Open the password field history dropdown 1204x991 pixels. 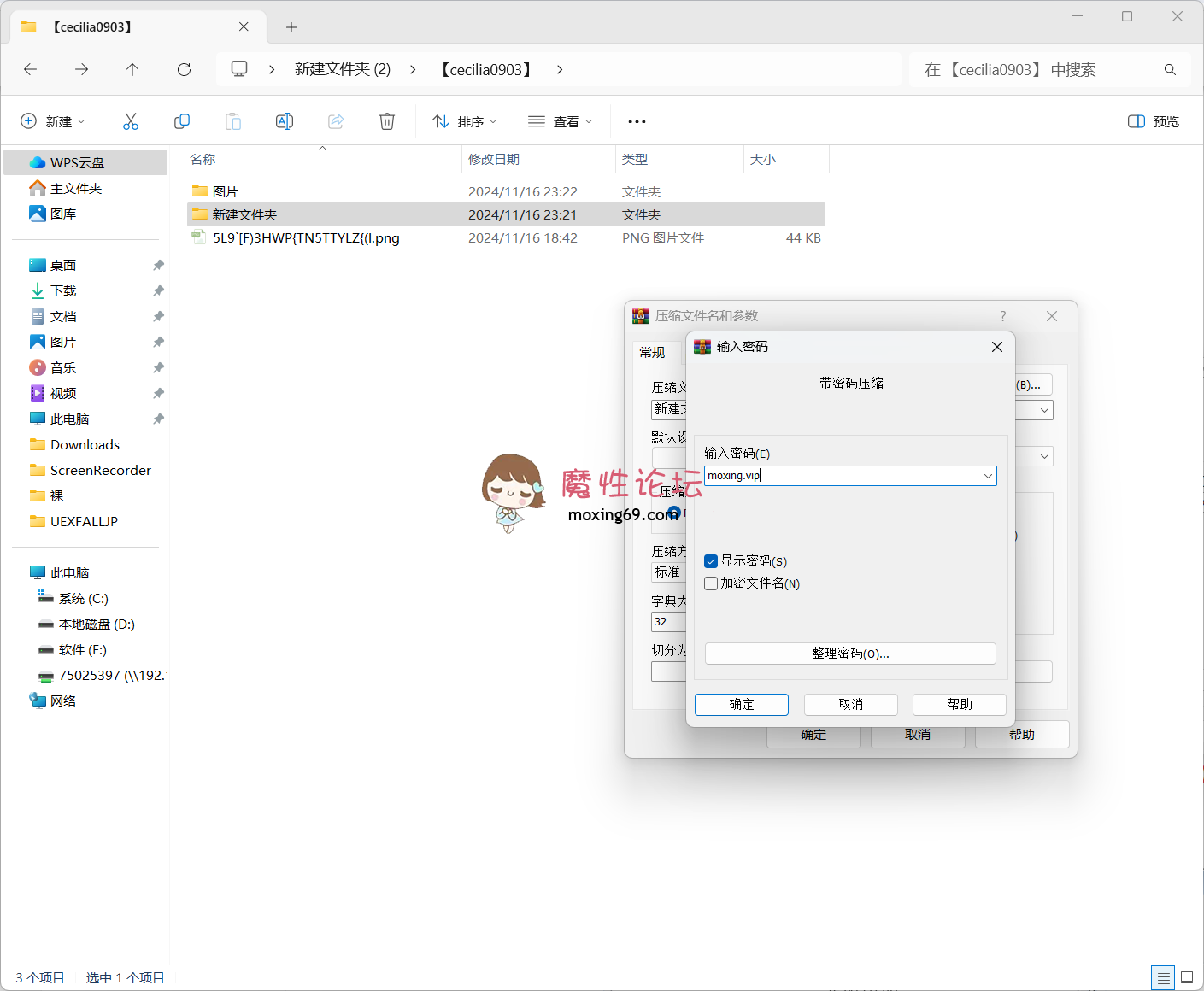tap(989, 475)
